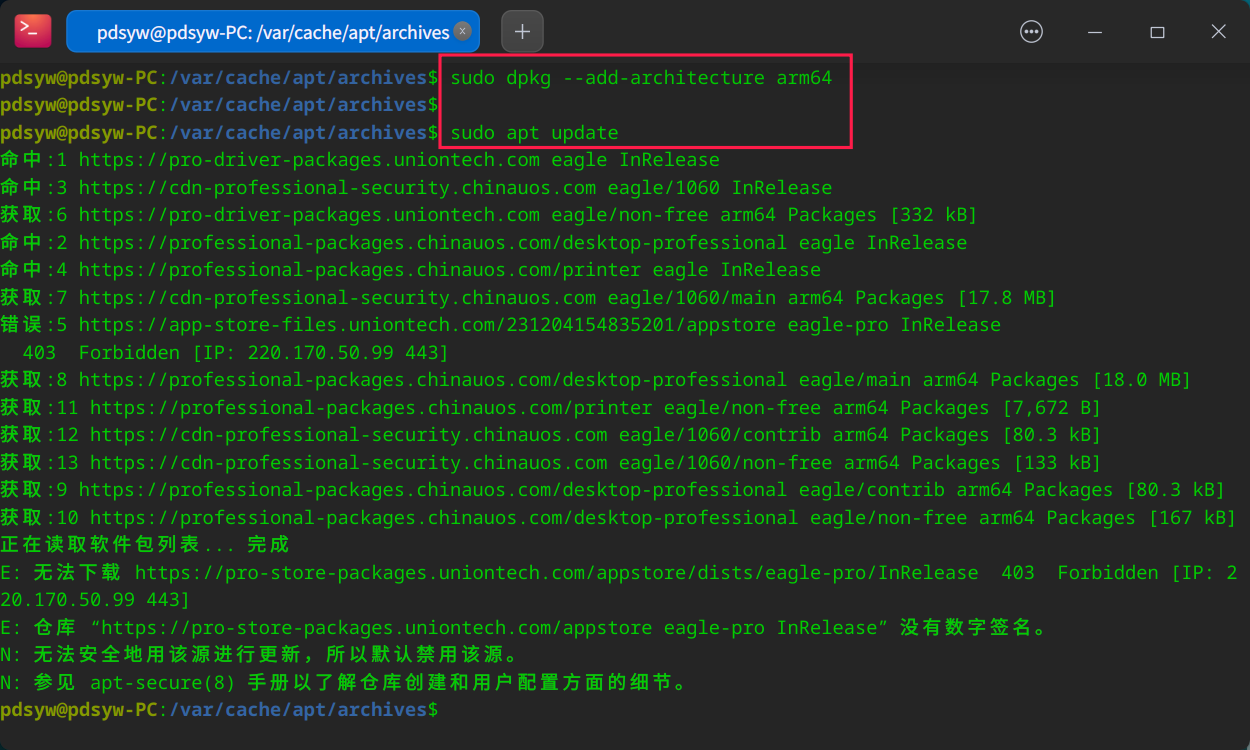Click the pro-driver-packages.uniontech.com eagle InRelease line

pyautogui.click(x=360, y=160)
